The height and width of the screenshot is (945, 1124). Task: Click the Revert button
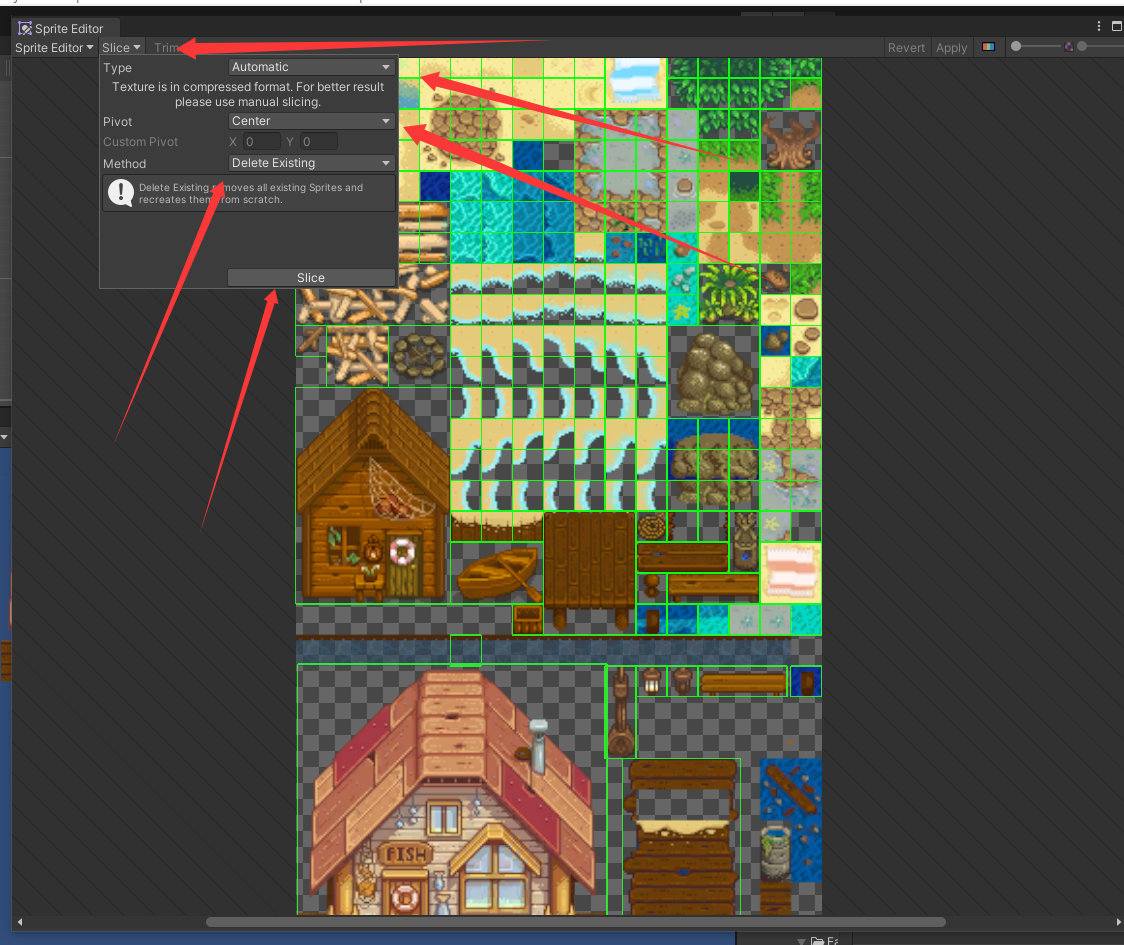906,47
